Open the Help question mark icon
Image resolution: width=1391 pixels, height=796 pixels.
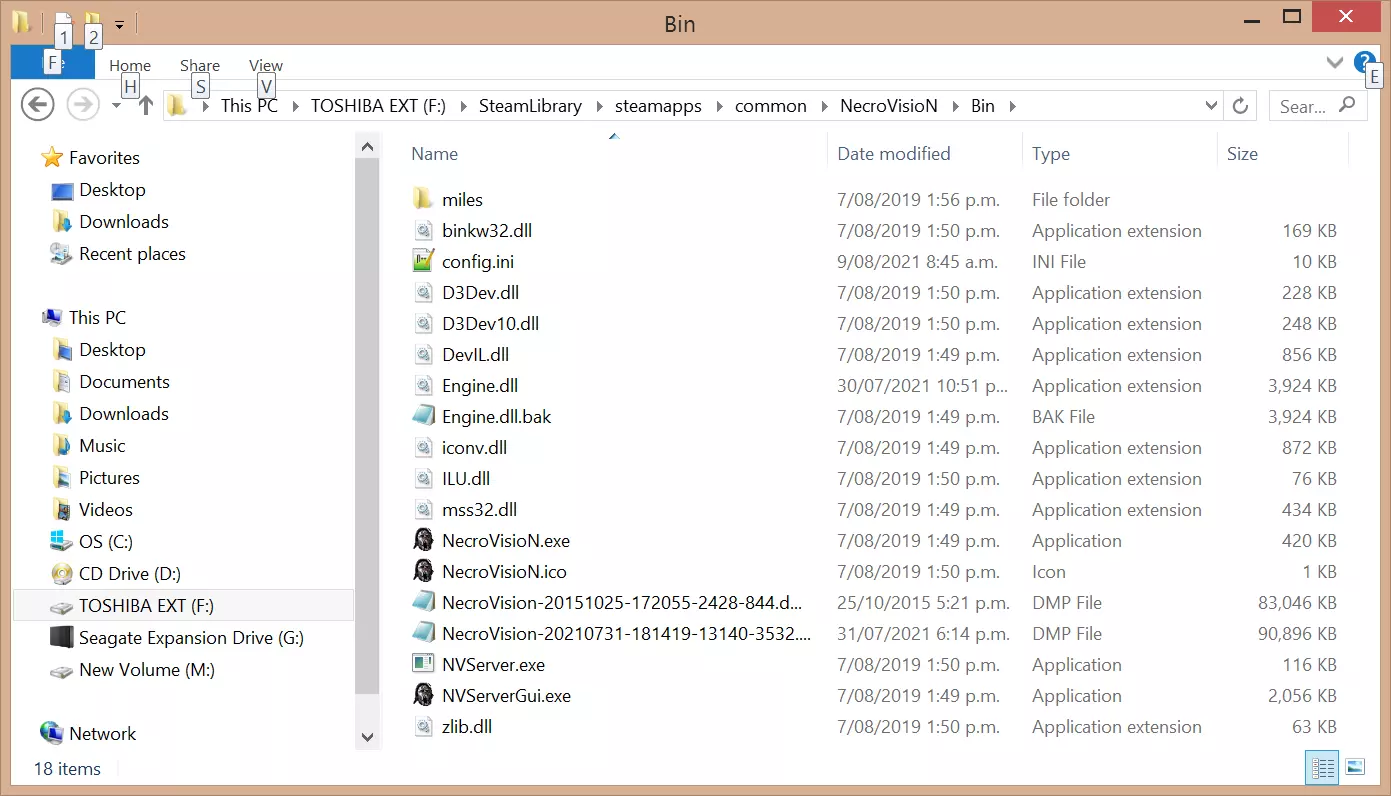1364,62
